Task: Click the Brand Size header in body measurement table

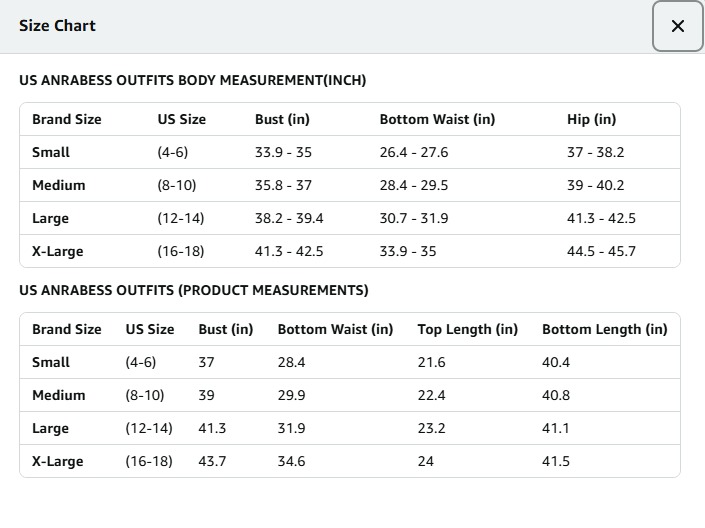Action: (66, 119)
